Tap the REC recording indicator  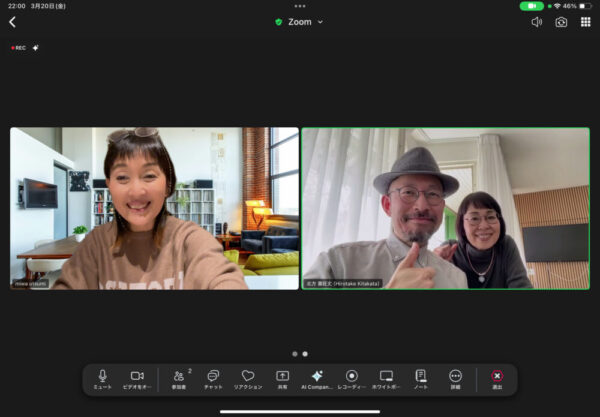click(x=19, y=47)
